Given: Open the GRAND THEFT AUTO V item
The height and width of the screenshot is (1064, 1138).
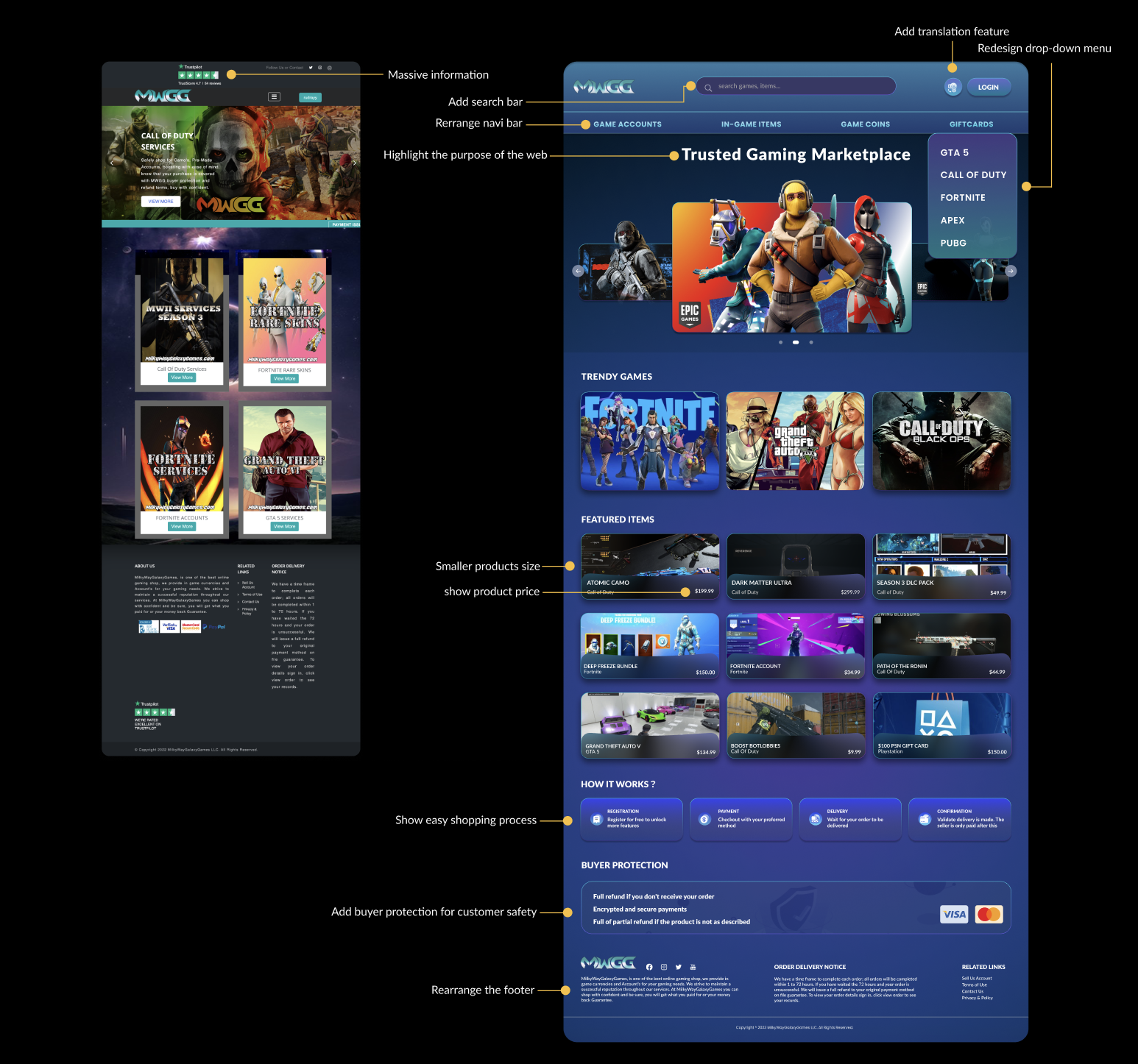Looking at the screenshot, I should point(650,725).
